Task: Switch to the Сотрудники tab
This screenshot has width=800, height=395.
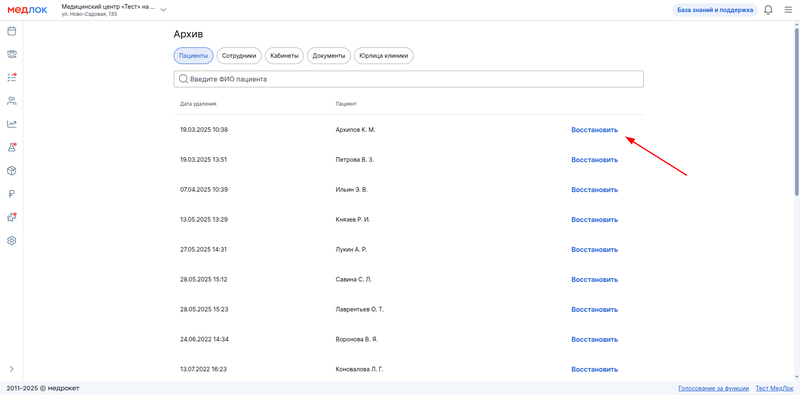Action: coord(239,56)
